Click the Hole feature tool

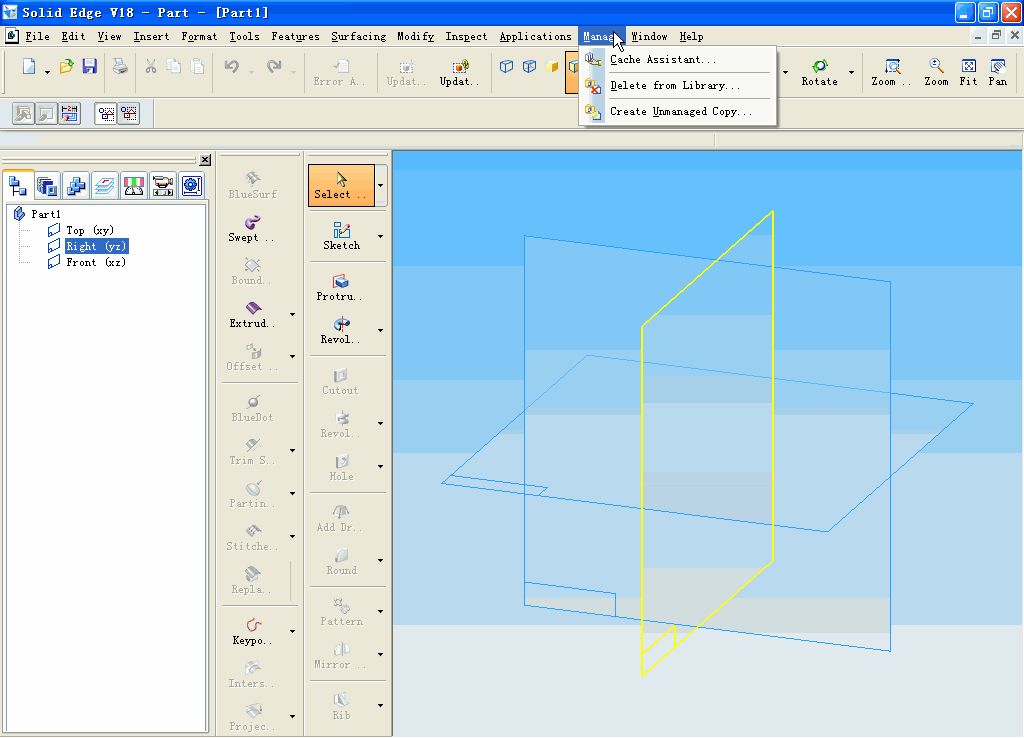pos(342,468)
